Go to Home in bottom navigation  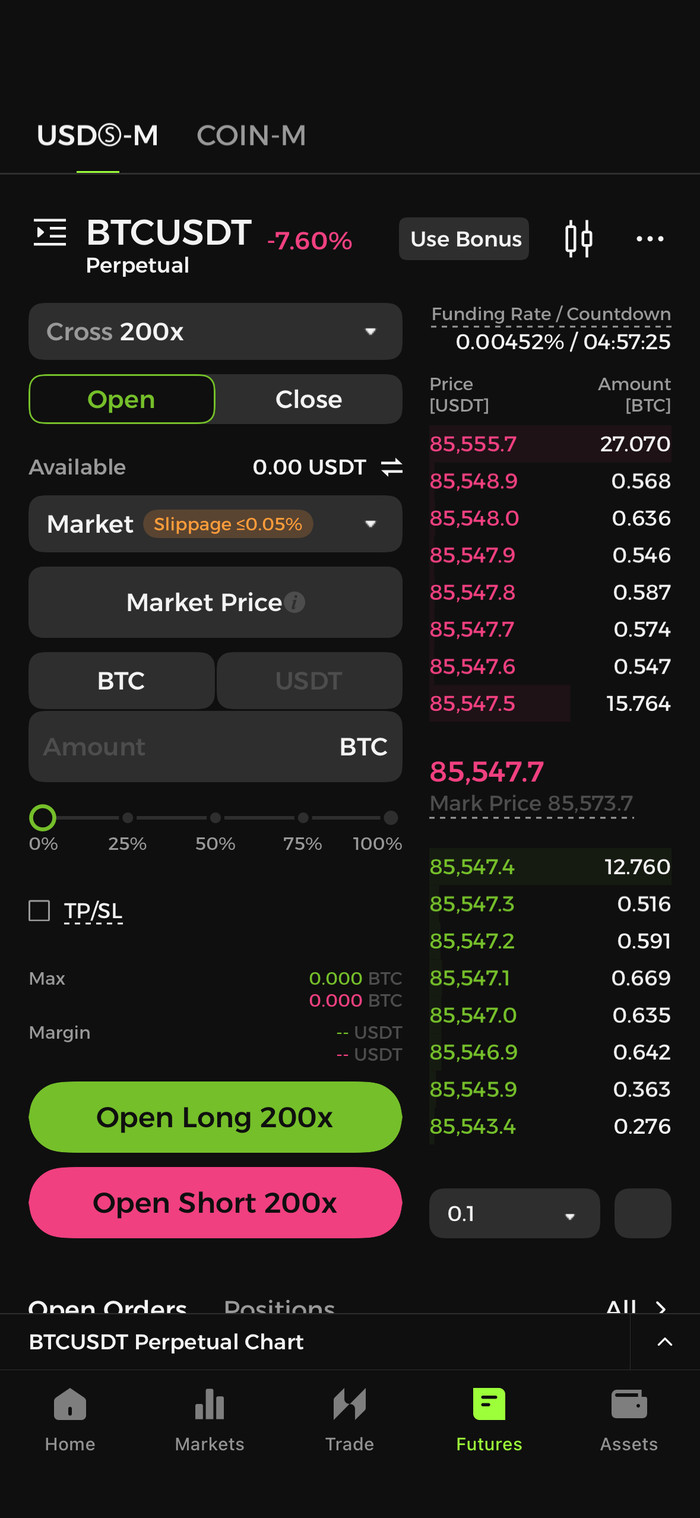point(70,1418)
